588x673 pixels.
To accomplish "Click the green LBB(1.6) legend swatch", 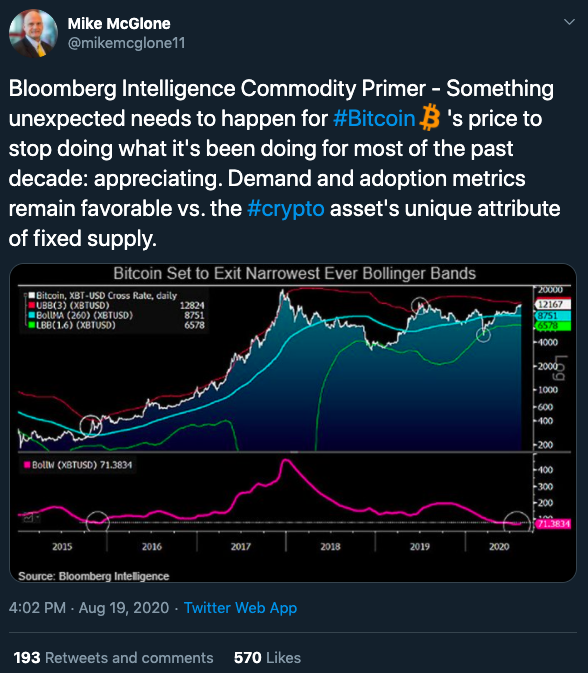I will [31, 325].
